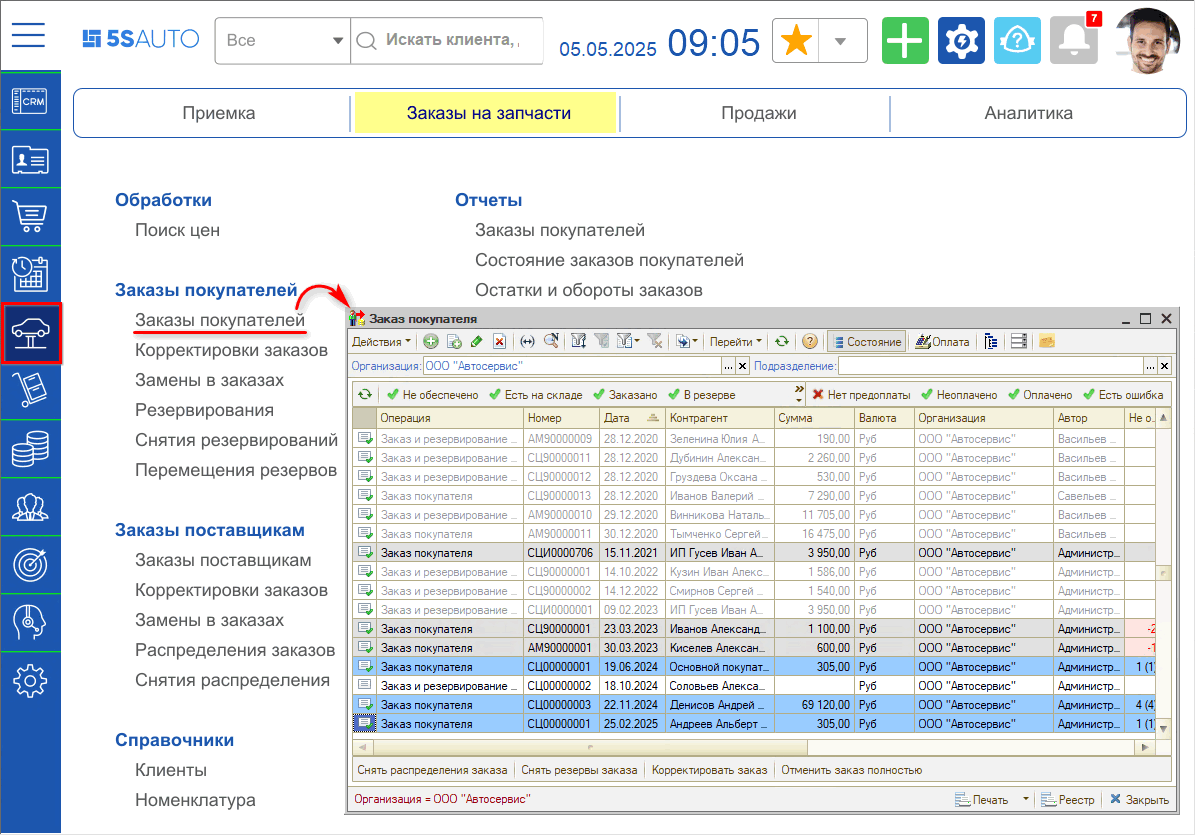The width and height of the screenshot is (1195, 835).
Task: Click the Отменить заказ полностью button
Action: pyautogui.click(x=851, y=770)
